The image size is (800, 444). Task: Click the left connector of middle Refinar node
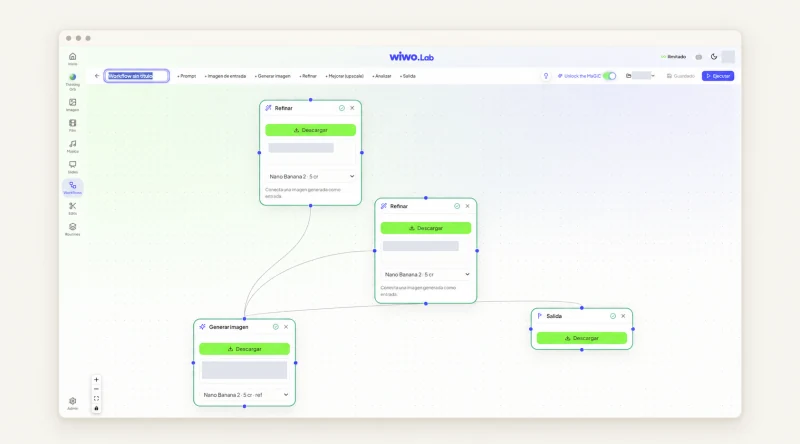pos(375,251)
